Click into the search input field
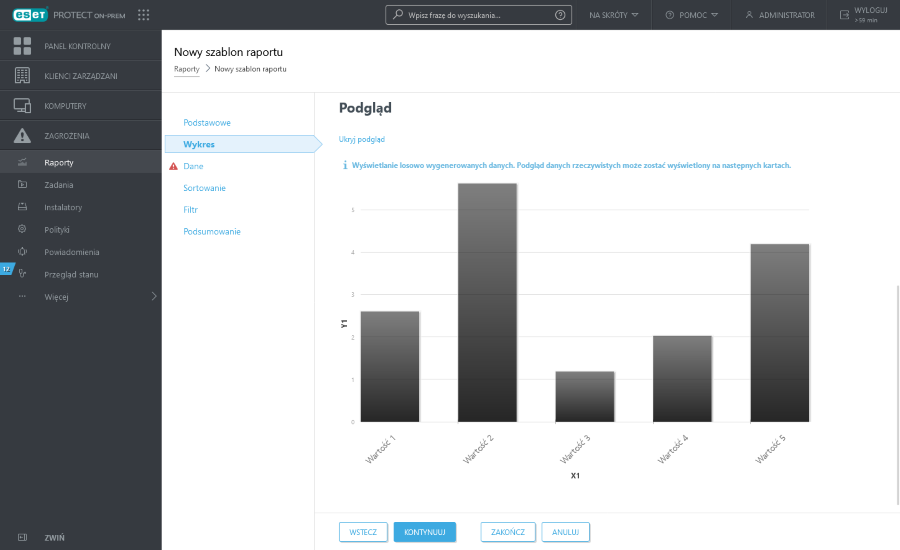Viewport: 900px width, 550px height. click(478, 15)
